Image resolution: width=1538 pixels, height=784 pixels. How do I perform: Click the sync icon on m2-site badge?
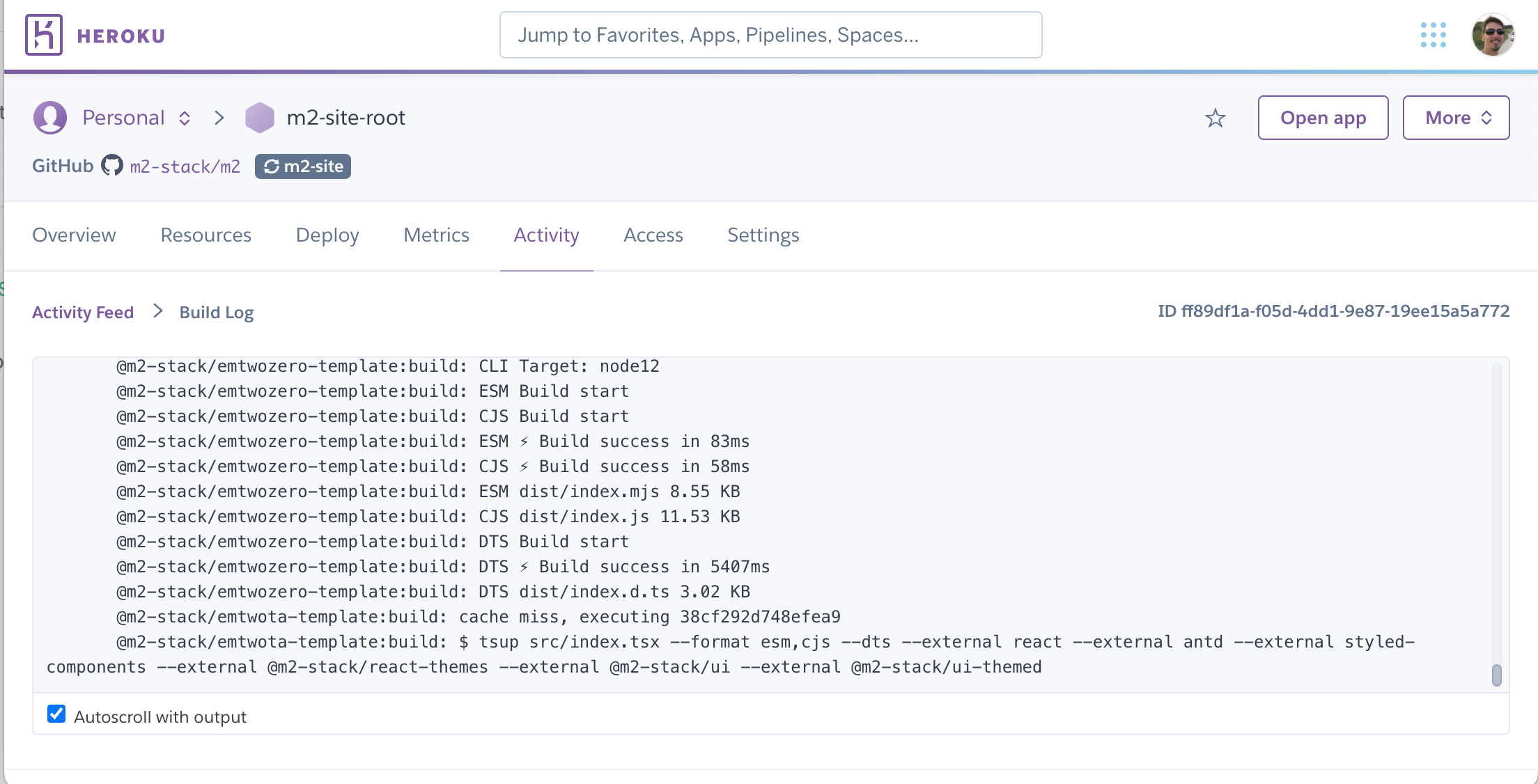[x=273, y=166]
